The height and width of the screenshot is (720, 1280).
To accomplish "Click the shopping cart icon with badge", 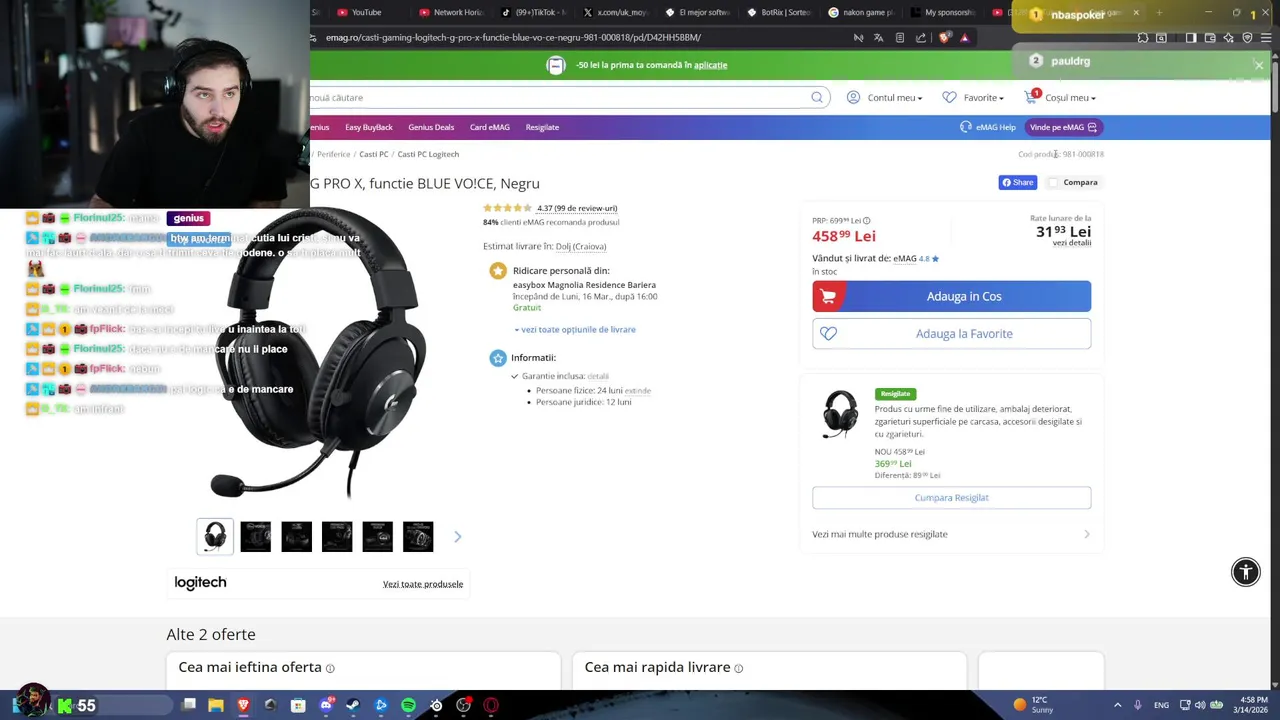I will click(x=1031, y=97).
